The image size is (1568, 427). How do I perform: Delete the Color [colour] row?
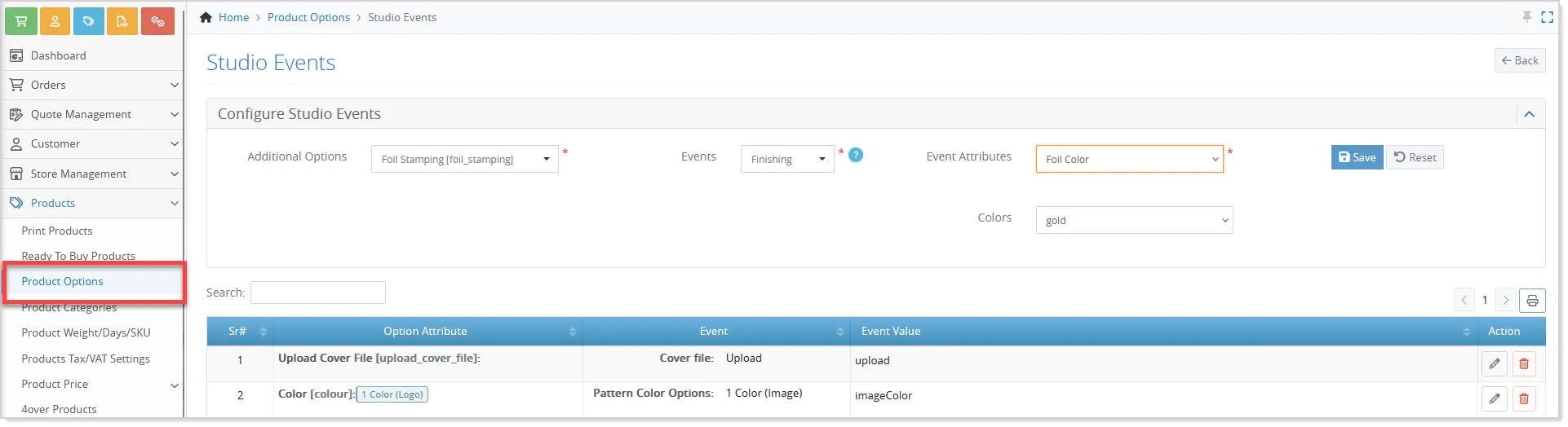[x=1524, y=398]
